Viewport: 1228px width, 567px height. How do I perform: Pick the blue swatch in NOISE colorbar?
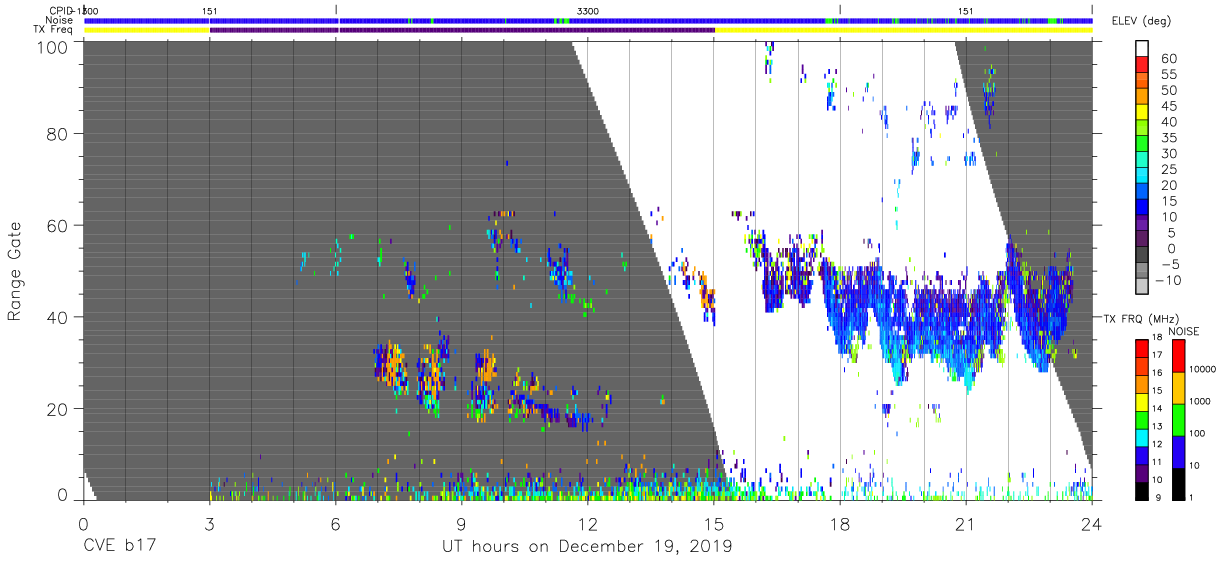click(1177, 451)
